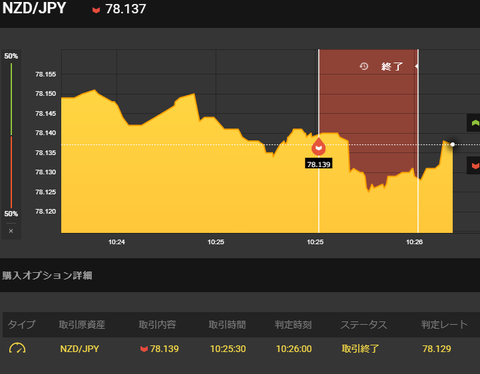Image resolution: width=480 pixels, height=374 pixels.
Task: Click the 78.150 price axis label
Action: pyautogui.click(x=46, y=94)
